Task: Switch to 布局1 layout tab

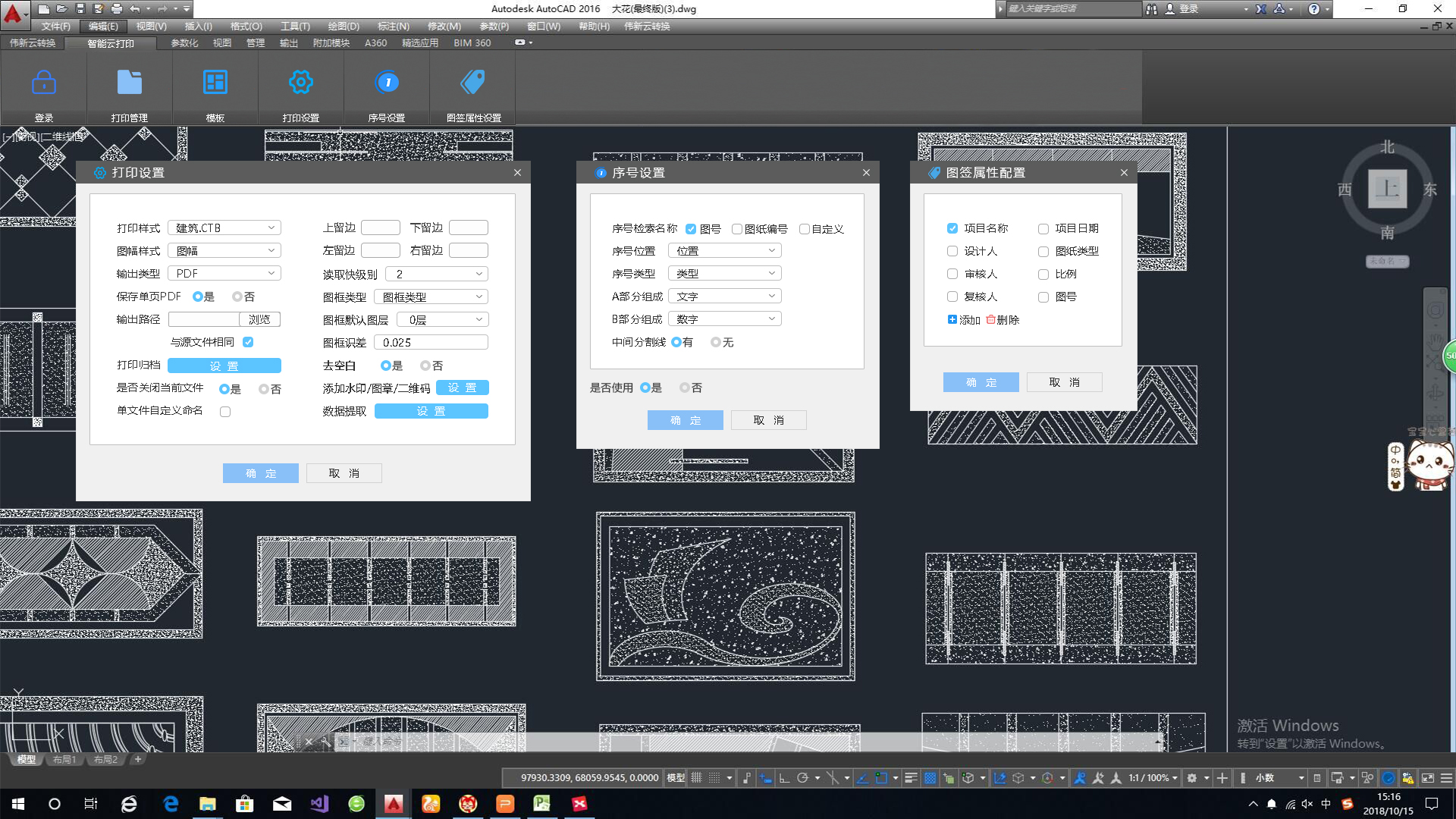Action: pyautogui.click(x=64, y=759)
